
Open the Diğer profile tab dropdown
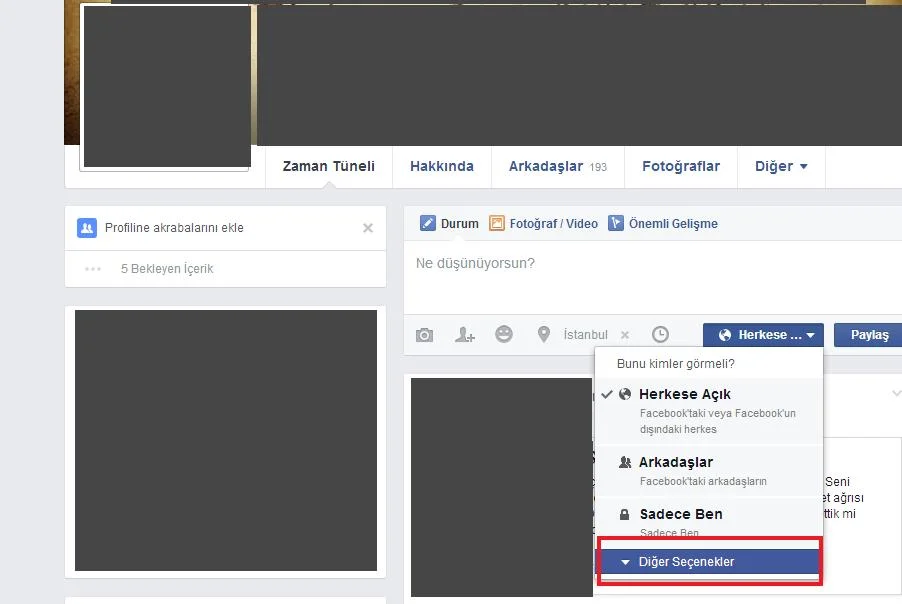[781, 167]
